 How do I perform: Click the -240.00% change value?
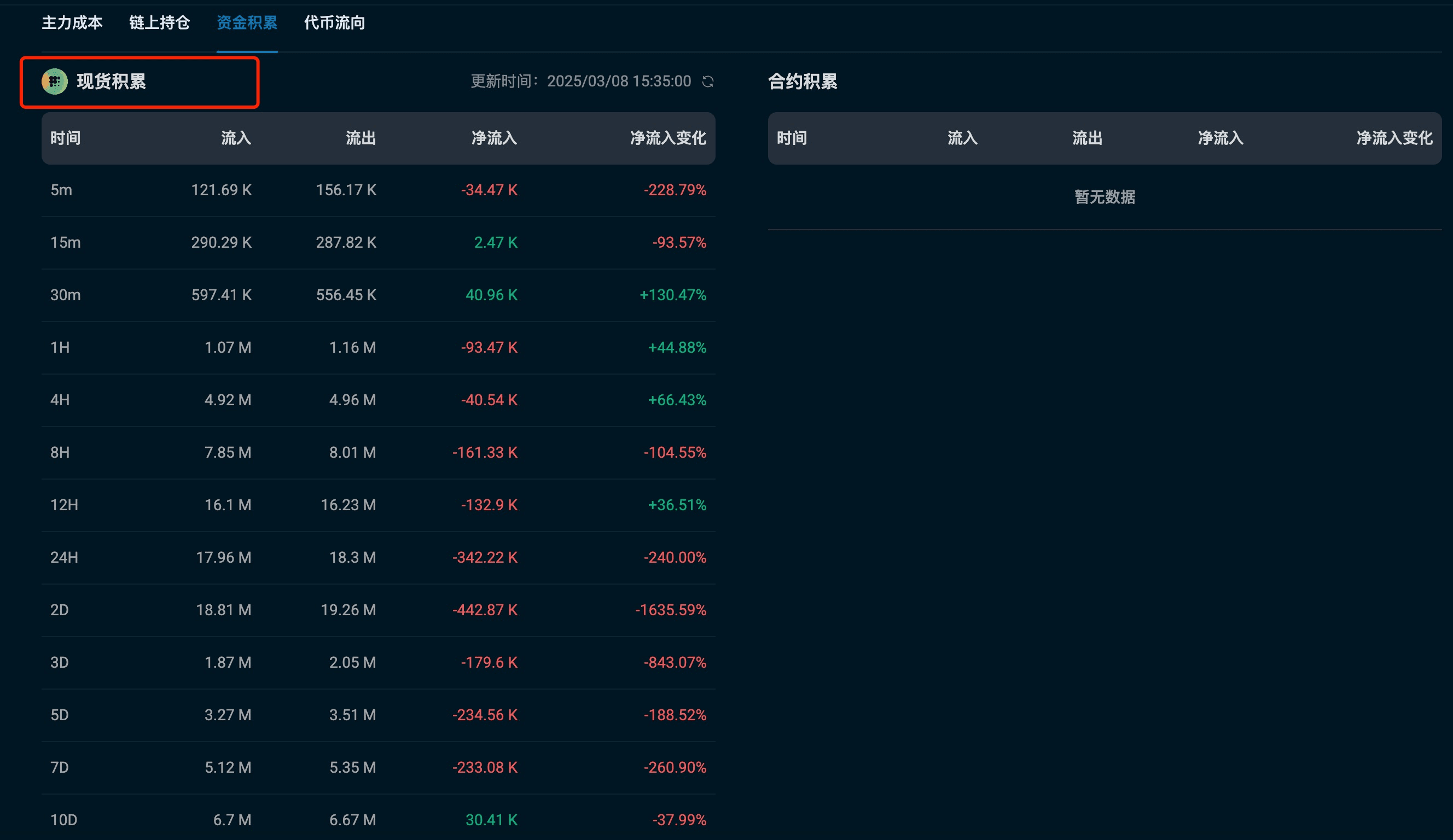pyautogui.click(x=675, y=557)
